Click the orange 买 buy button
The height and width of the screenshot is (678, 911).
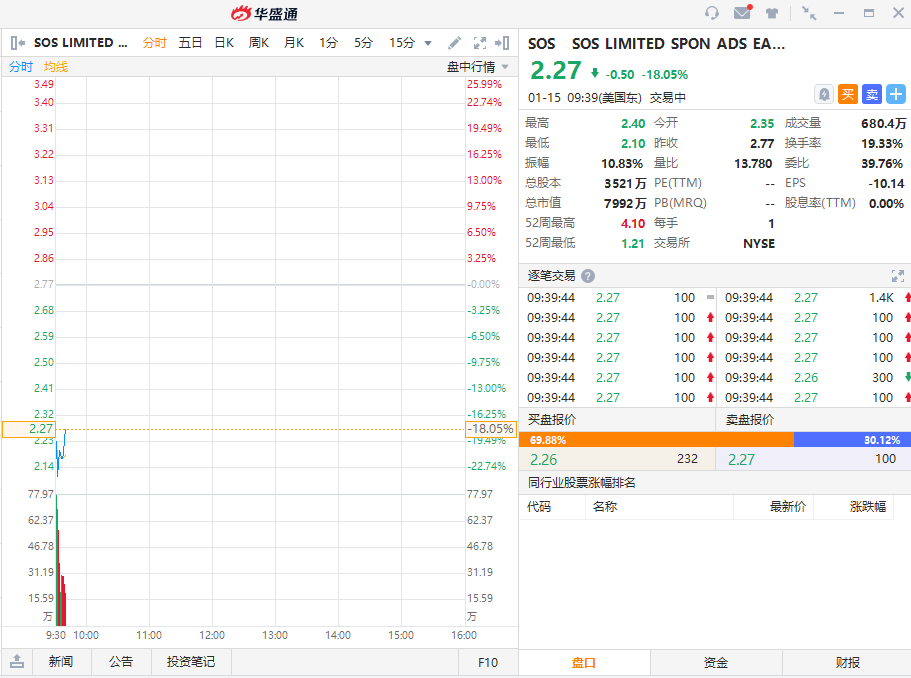[848, 94]
